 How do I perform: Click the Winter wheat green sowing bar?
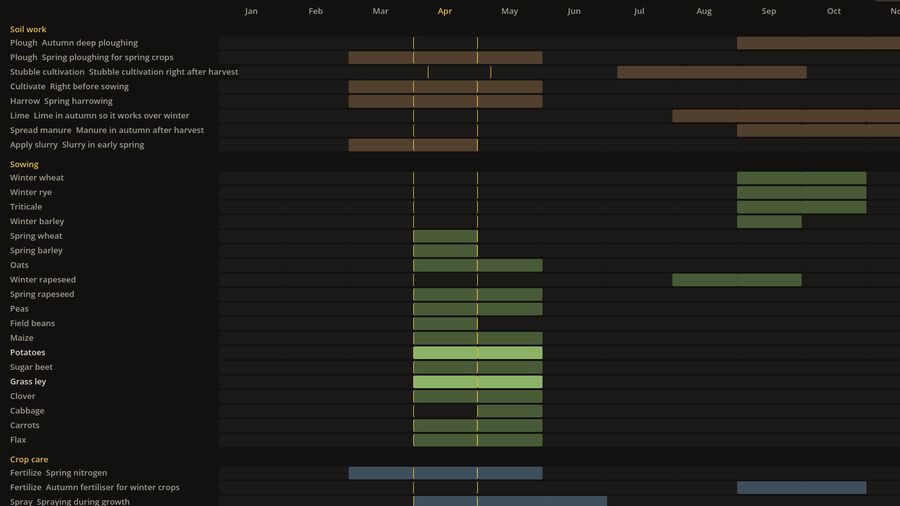coord(801,178)
